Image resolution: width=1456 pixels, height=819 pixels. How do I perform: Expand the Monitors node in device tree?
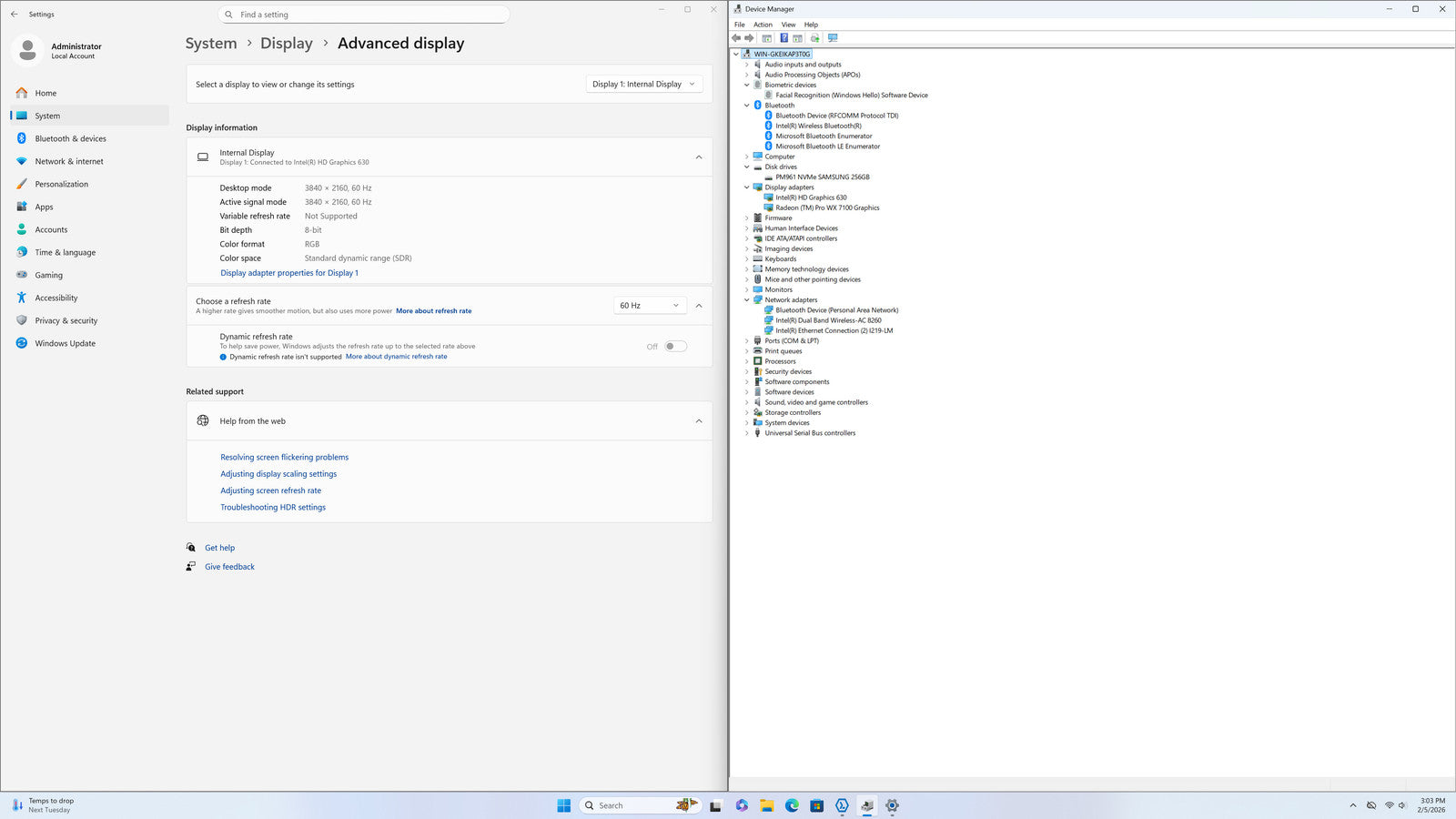point(747,289)
